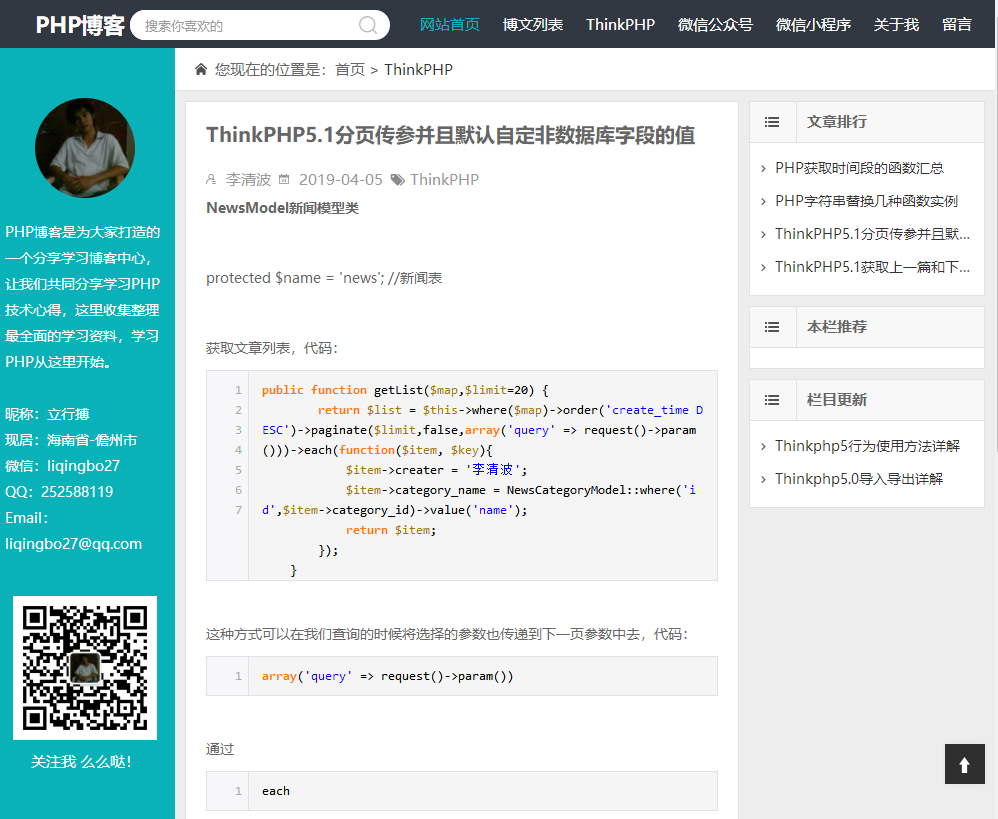
Task: Open the 微信公众号 nav item
Action: (715, 25)
